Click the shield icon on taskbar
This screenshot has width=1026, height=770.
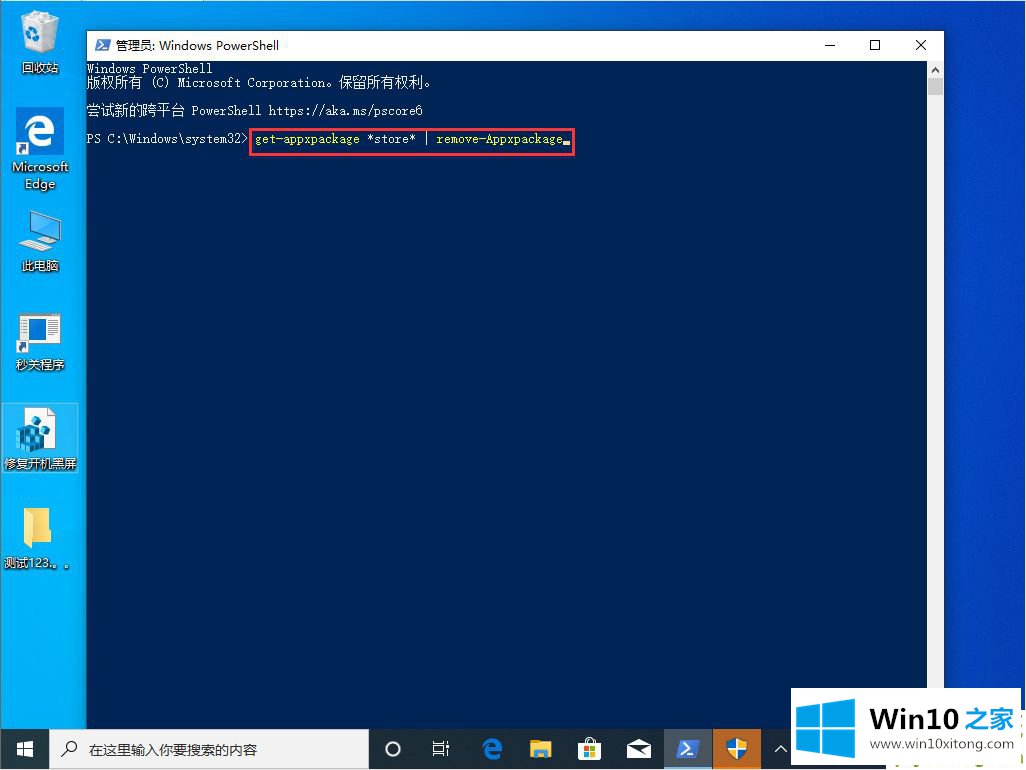737,749
